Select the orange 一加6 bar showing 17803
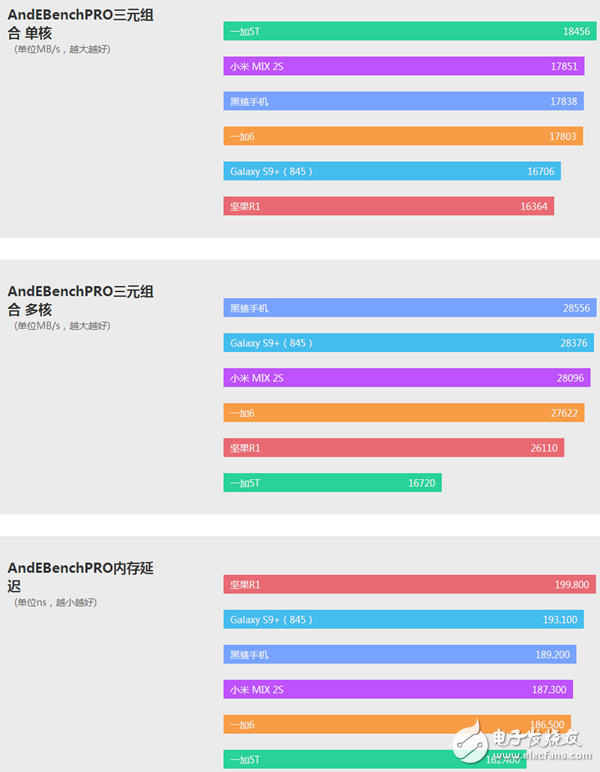The width and height of the screenshot is (600, 772). tap(403, 136)
